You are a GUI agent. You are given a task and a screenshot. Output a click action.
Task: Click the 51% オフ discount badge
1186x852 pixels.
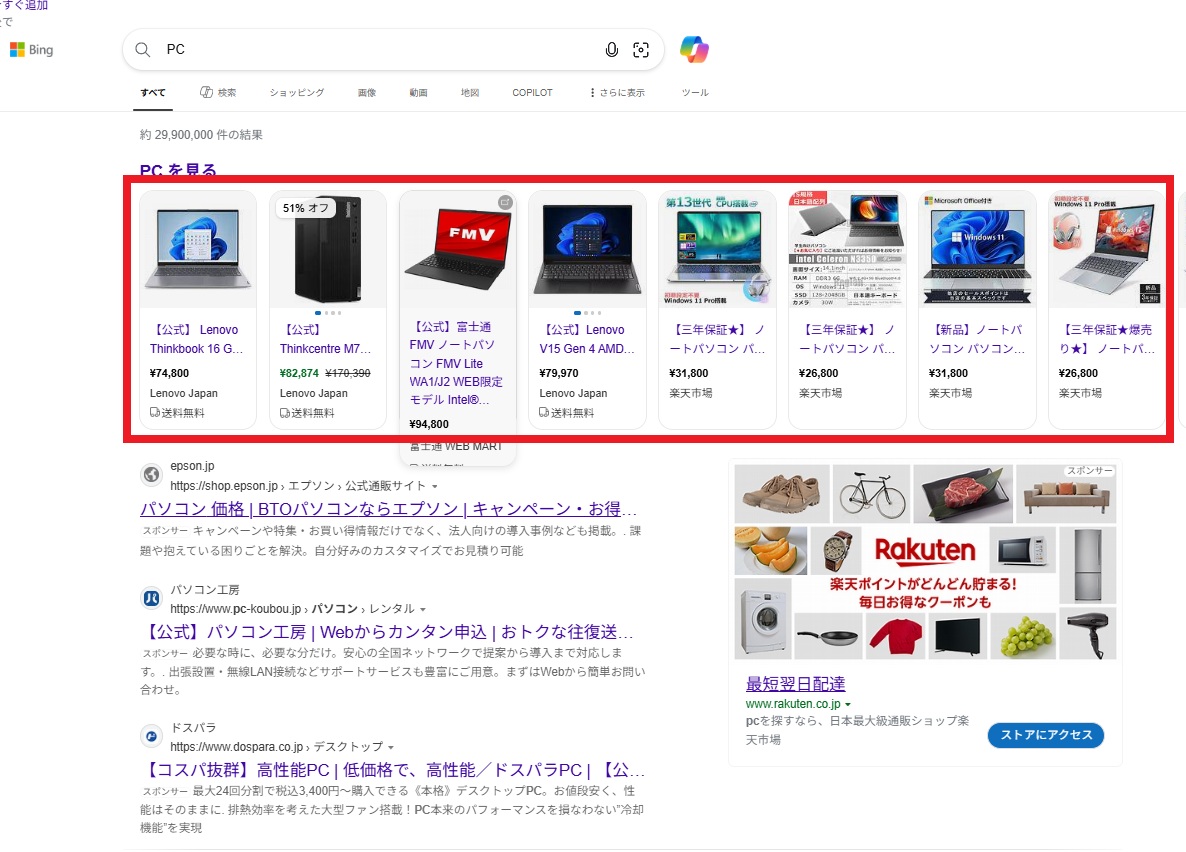[x=306, y=208]
